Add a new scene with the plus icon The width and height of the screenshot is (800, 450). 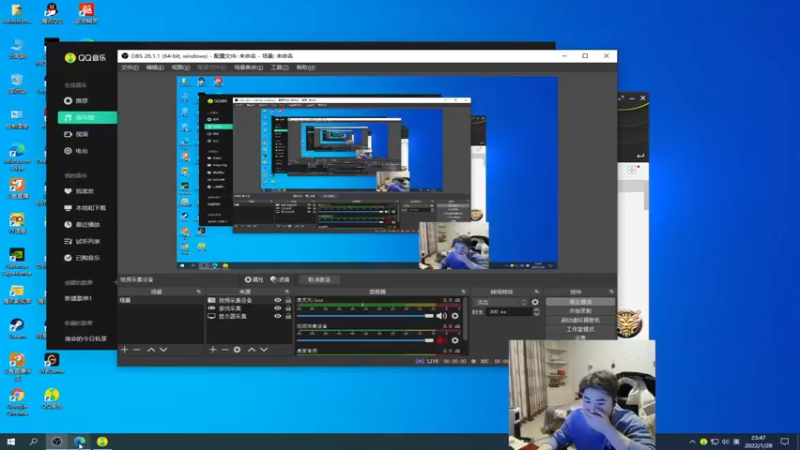pos(124,349)
